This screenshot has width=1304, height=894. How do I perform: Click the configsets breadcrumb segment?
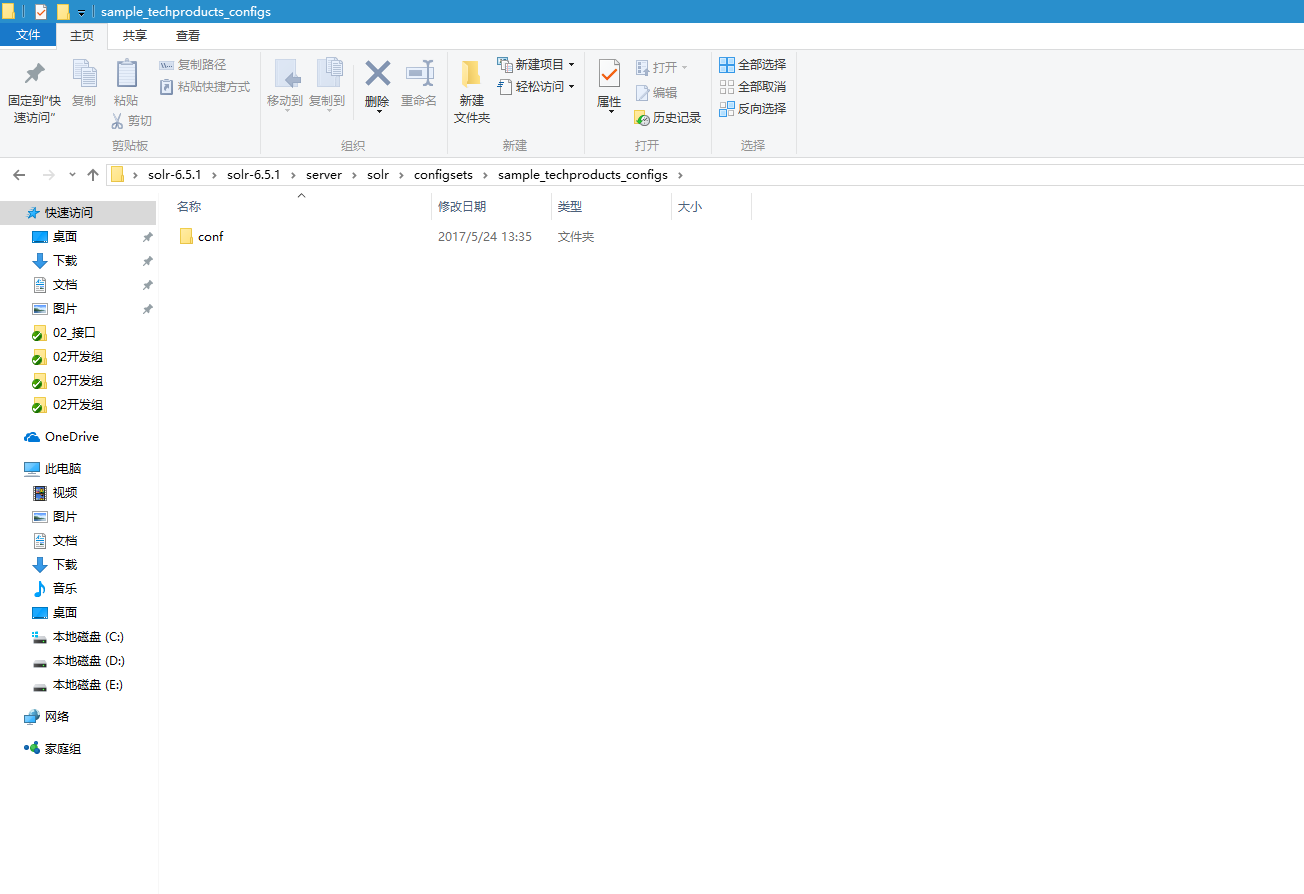coord(445,175)
